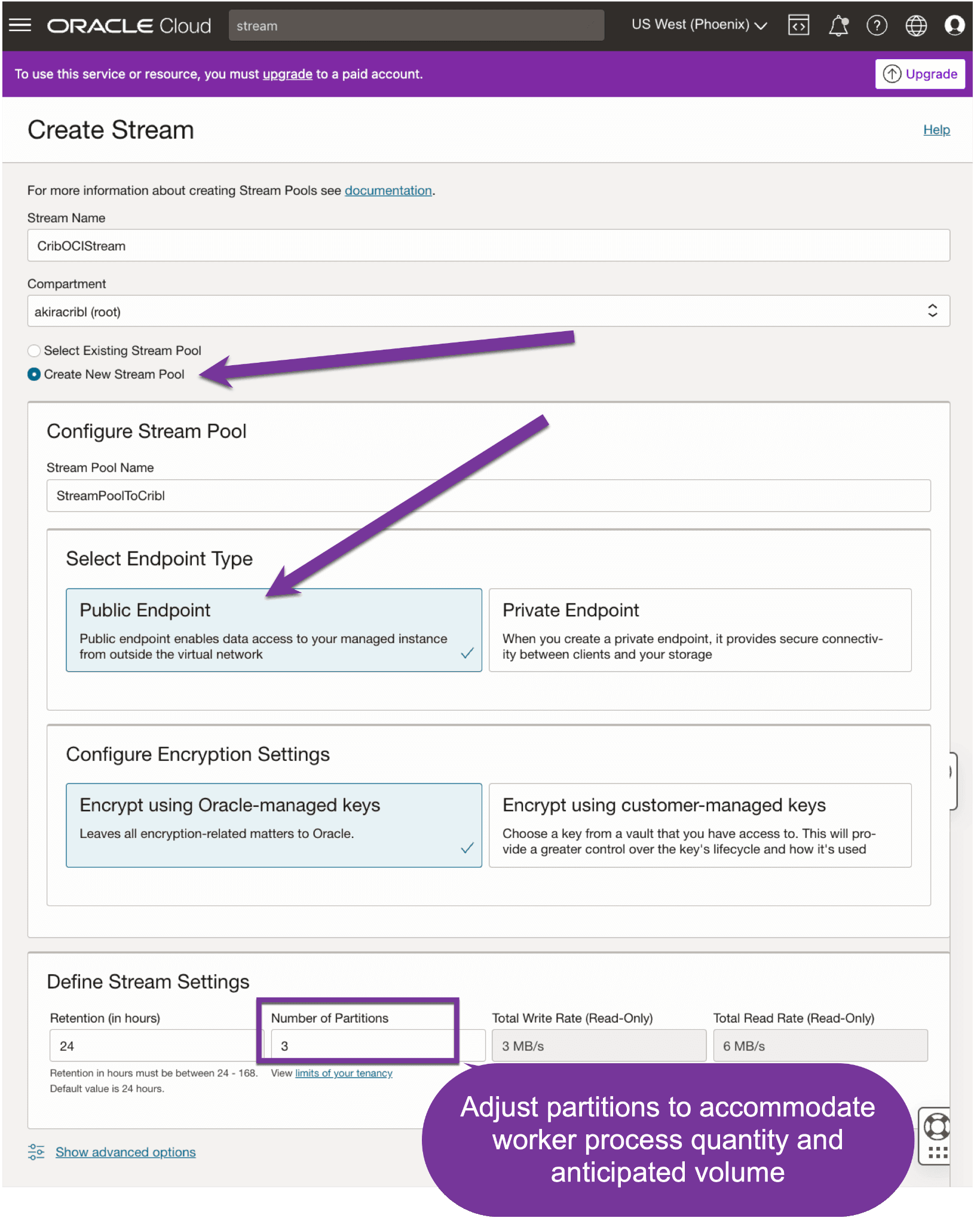Focus the Number of Partitions field

point(362,1046)
